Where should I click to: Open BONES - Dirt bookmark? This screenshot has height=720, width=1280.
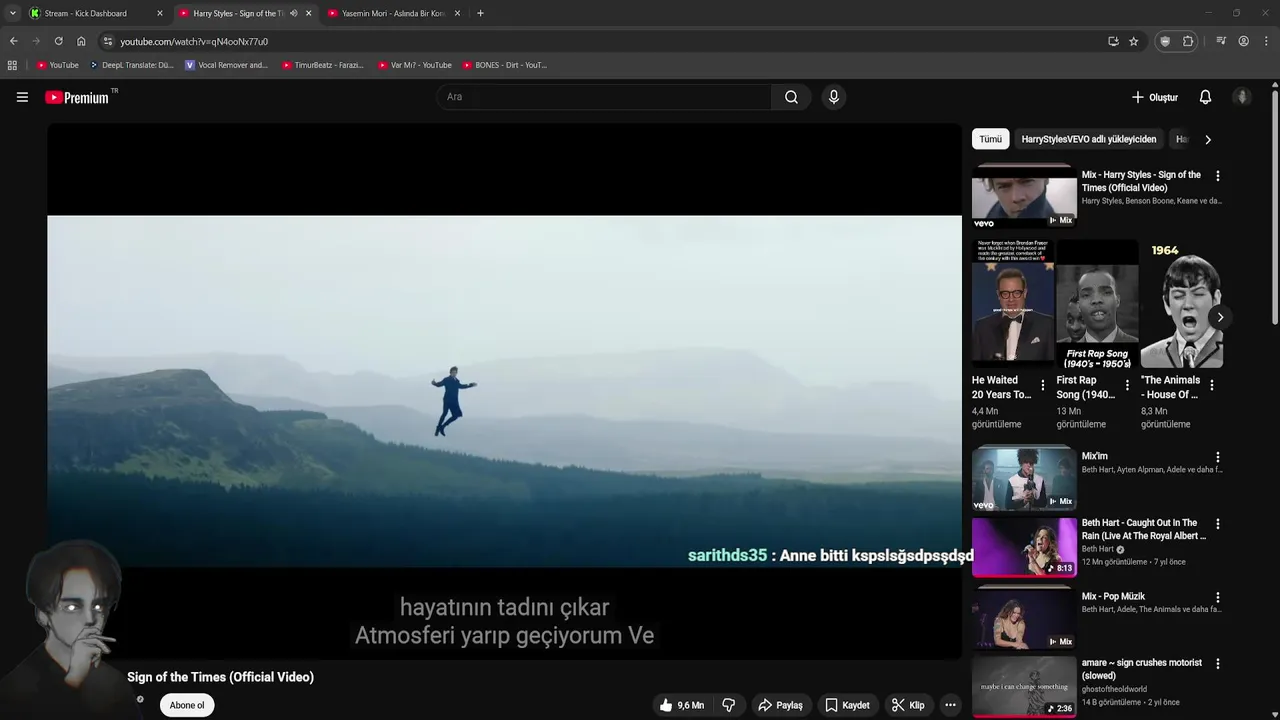[505, 65]
